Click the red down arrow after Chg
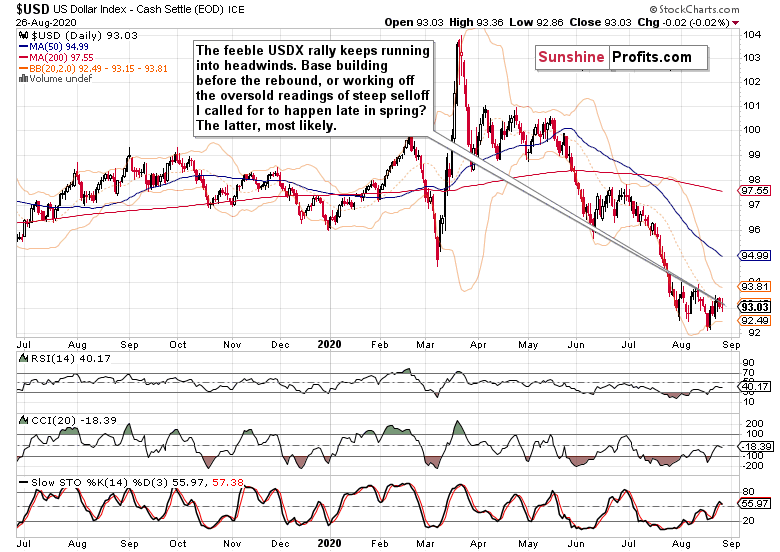This screenshot has width=780, height=552. tap(735, 21)
